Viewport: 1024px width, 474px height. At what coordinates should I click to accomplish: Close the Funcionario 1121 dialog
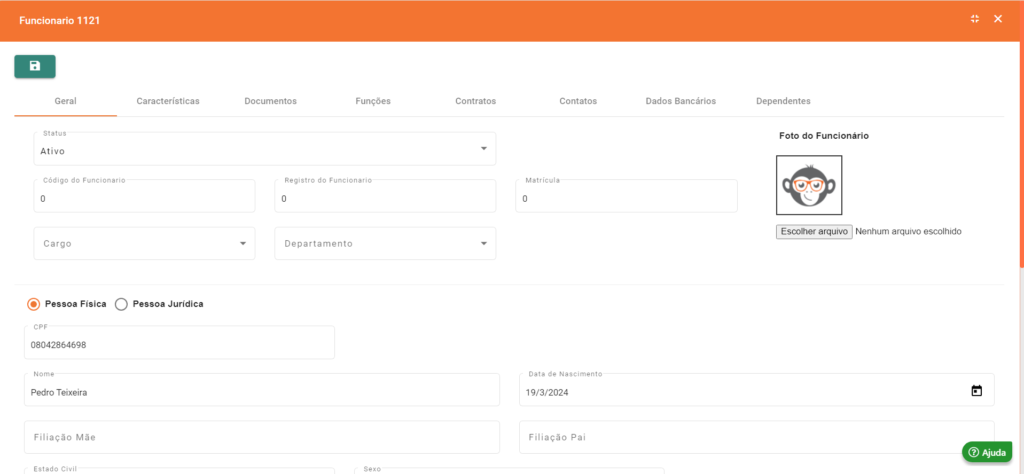[x=998, y=20]
